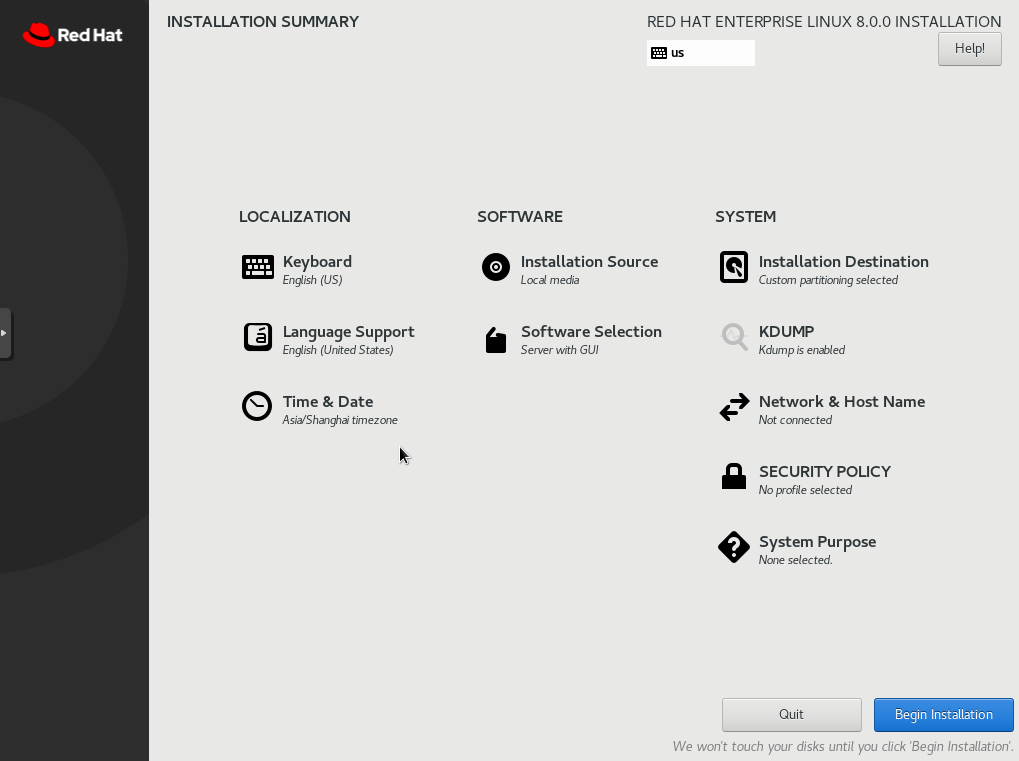Click the 'We won't touch your disks' notice
Image resolution: width=1019 pixels, height=761 pixels.
pyautogui.click(x=842, y=747)
